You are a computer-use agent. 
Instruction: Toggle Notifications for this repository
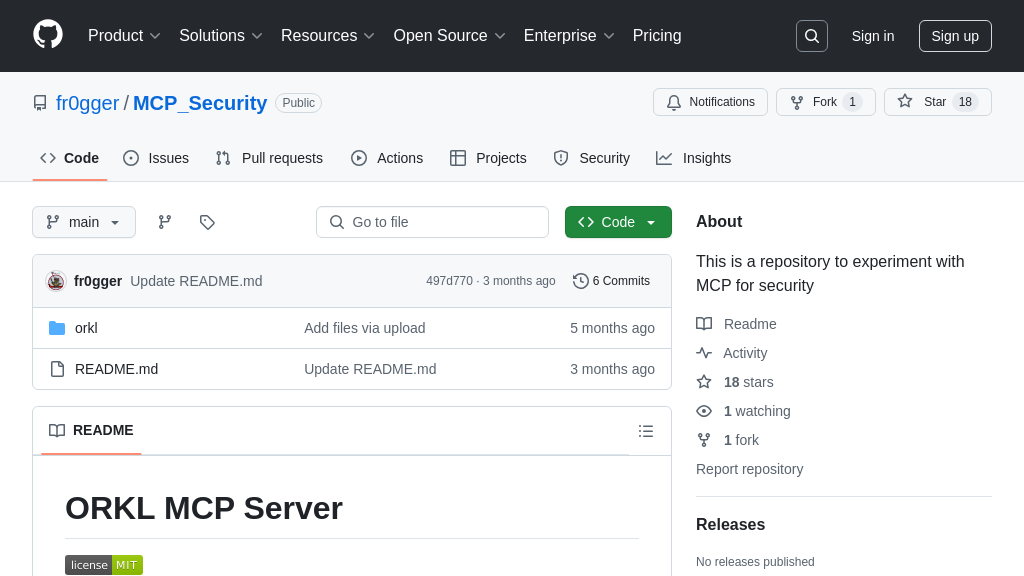tap(710, 102)
